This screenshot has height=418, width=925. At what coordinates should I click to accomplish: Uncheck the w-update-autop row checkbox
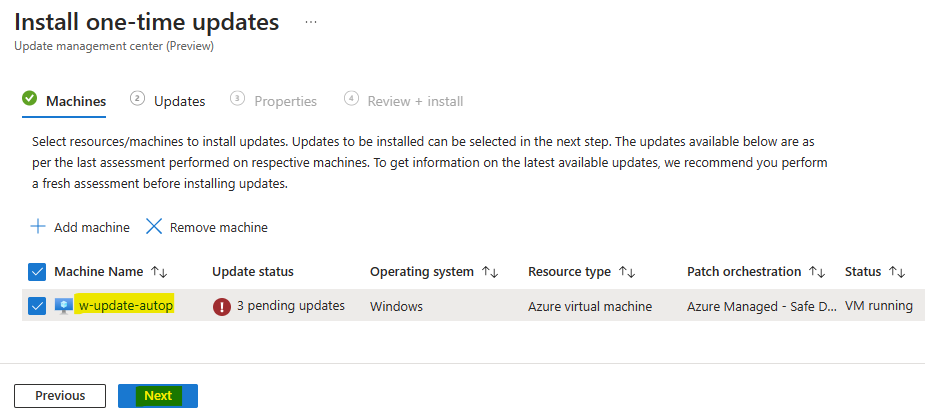pos(37,306)
